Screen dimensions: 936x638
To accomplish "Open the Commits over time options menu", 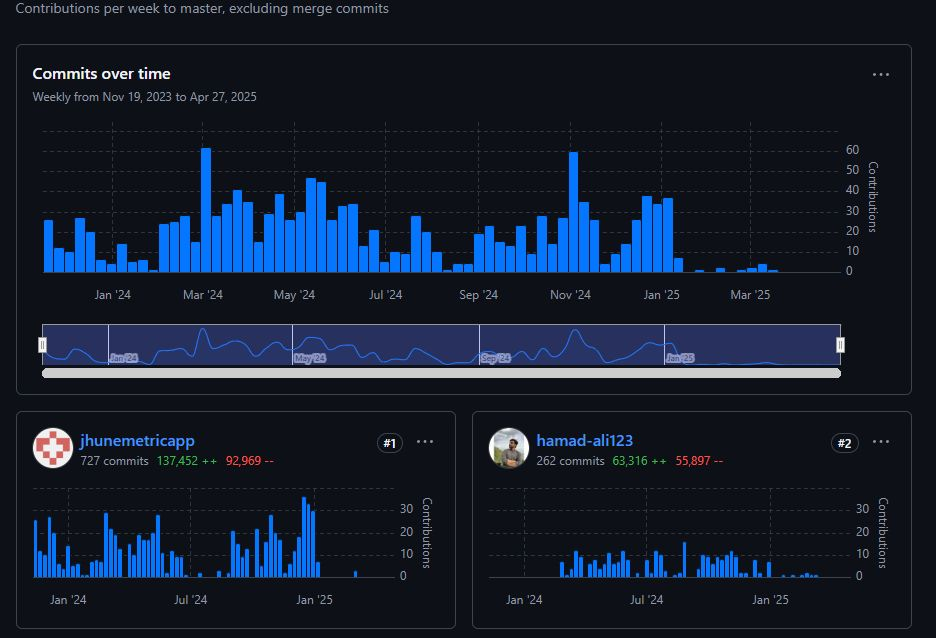I will click(880, 75).
